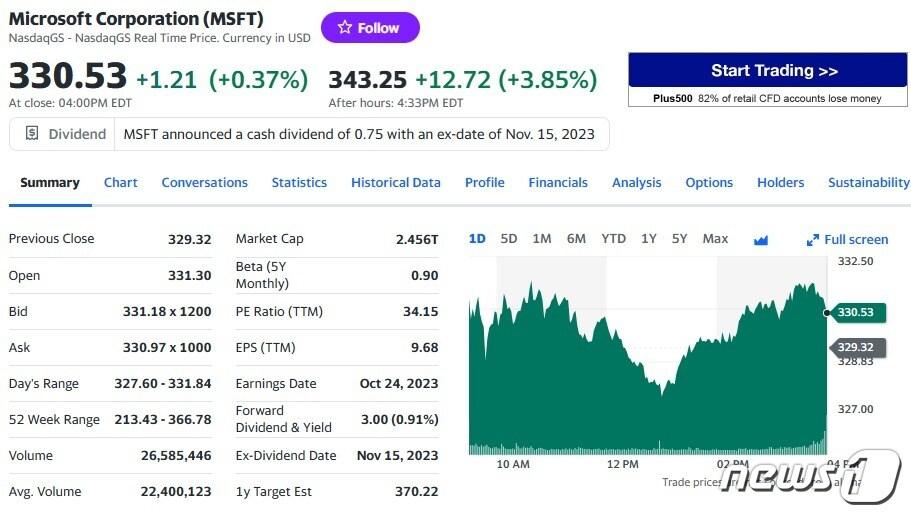Image resolution: width=911 pixels, height=516 pixels.
Task: Select the YTD chart range
Action: point(613,238)
